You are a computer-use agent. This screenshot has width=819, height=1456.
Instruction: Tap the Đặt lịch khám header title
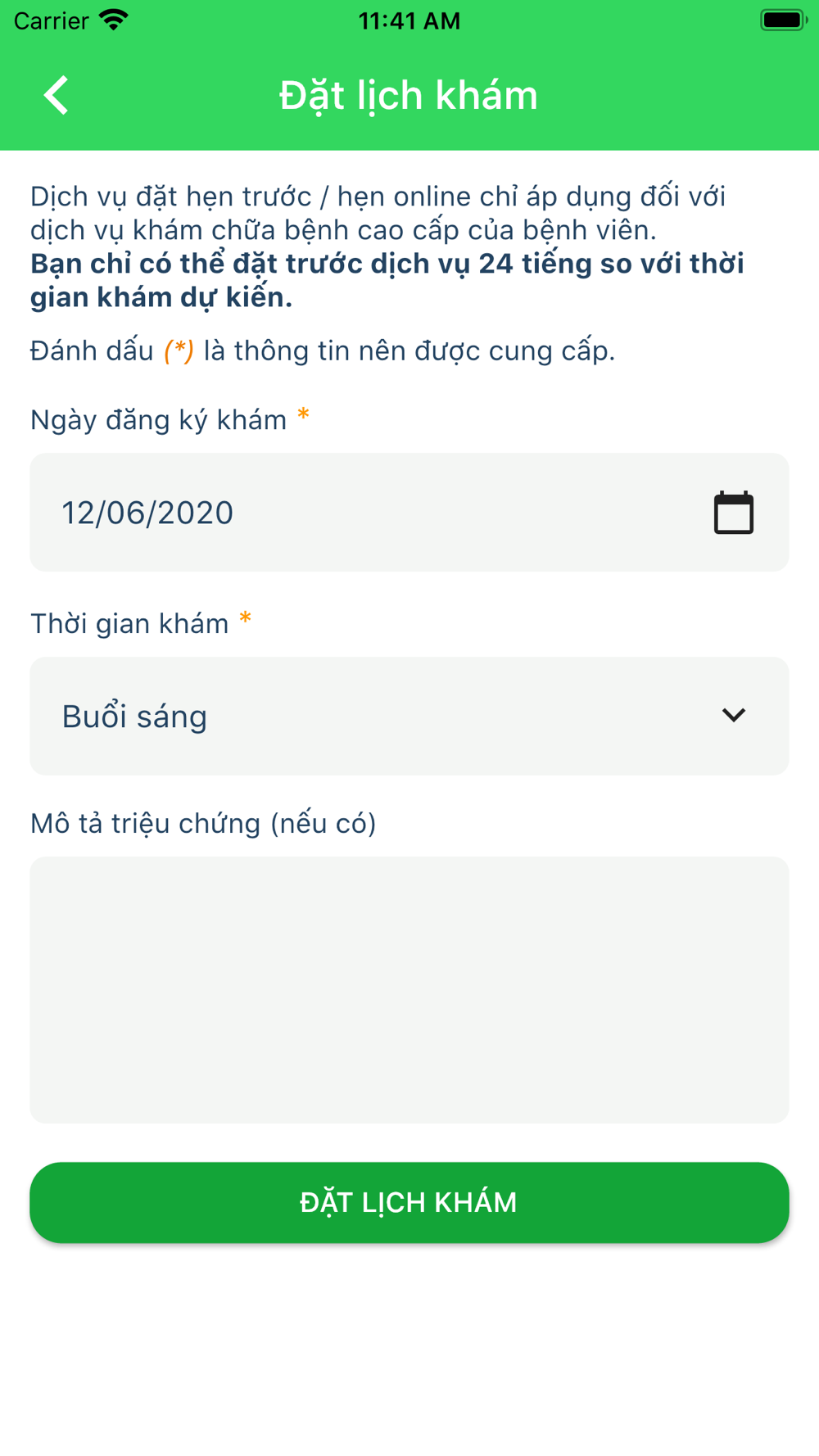(409, 96)
